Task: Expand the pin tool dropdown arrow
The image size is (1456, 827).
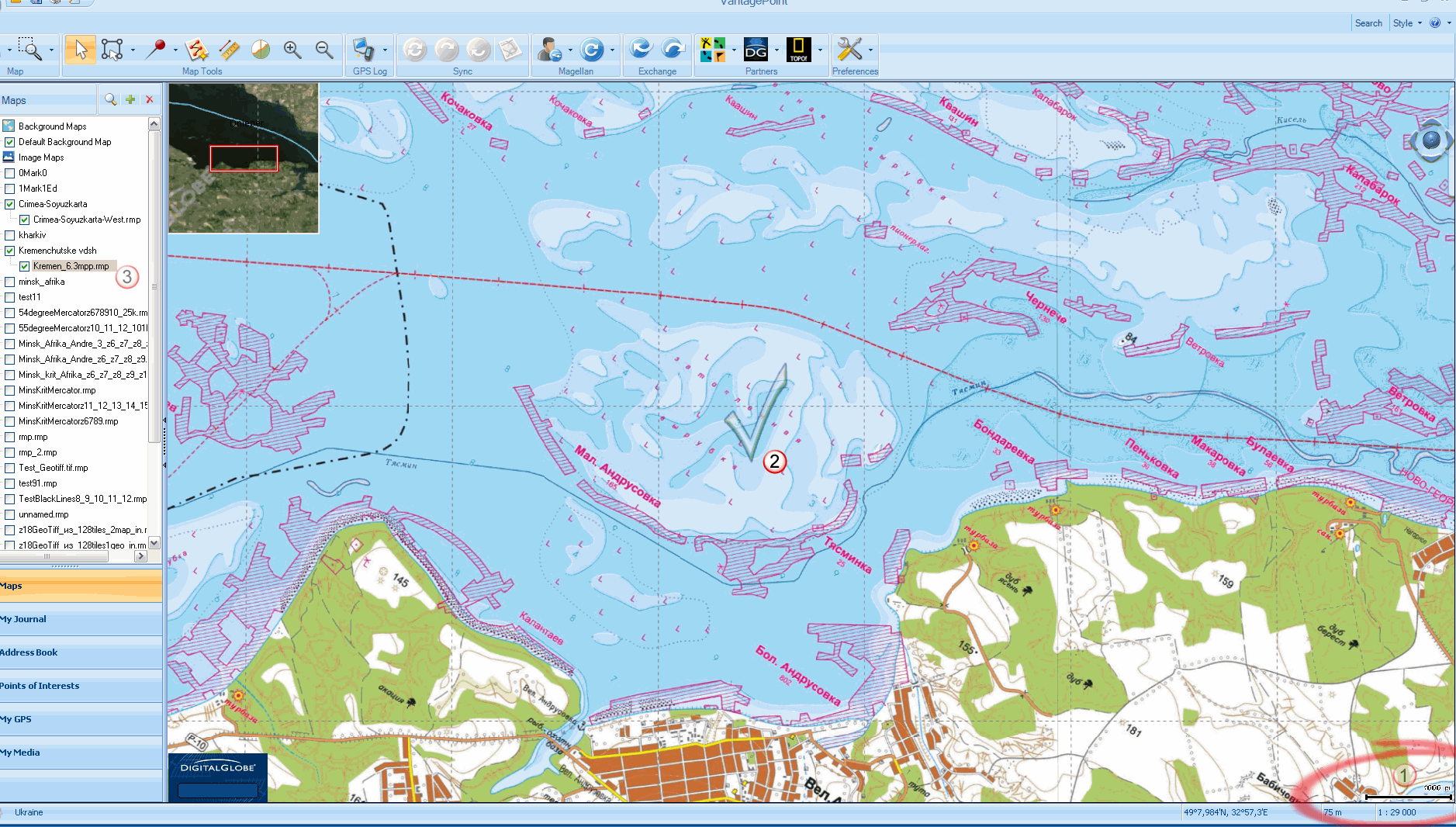Action: tap(175, 50)
